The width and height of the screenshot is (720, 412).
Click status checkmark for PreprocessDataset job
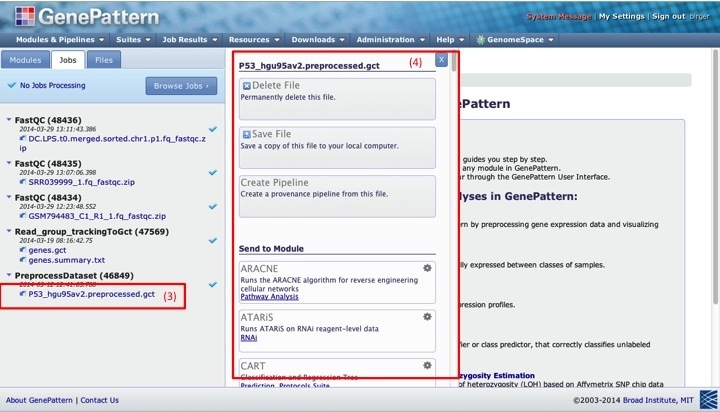click(213, 284)
